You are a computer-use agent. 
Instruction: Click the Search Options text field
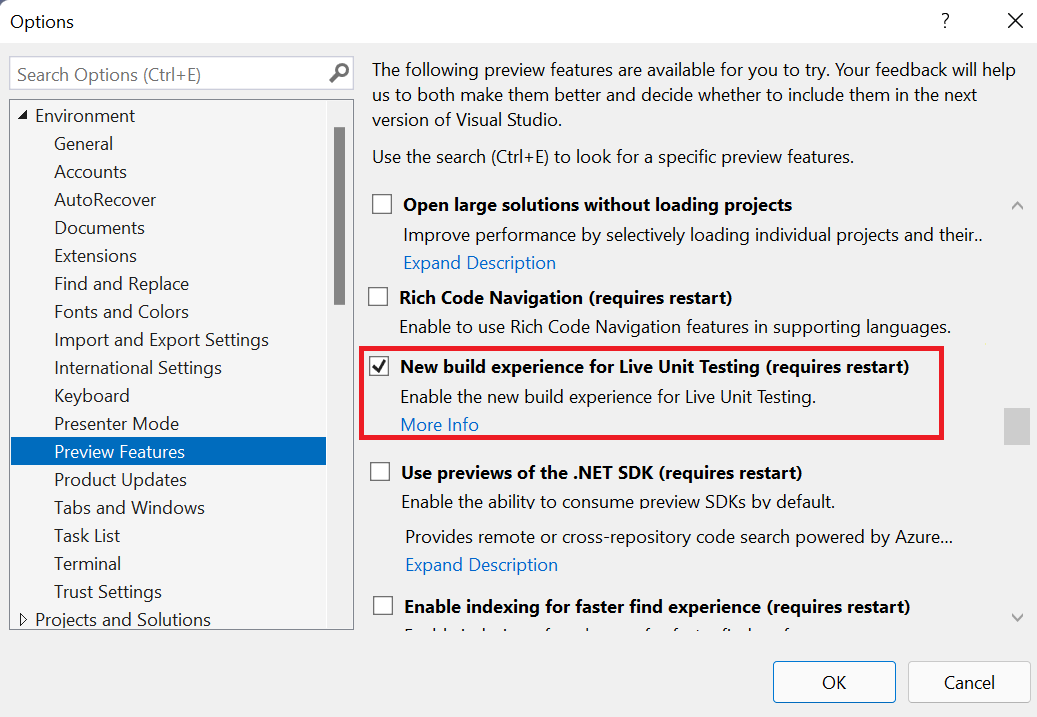pyautogui.click(x=170, y=74)
